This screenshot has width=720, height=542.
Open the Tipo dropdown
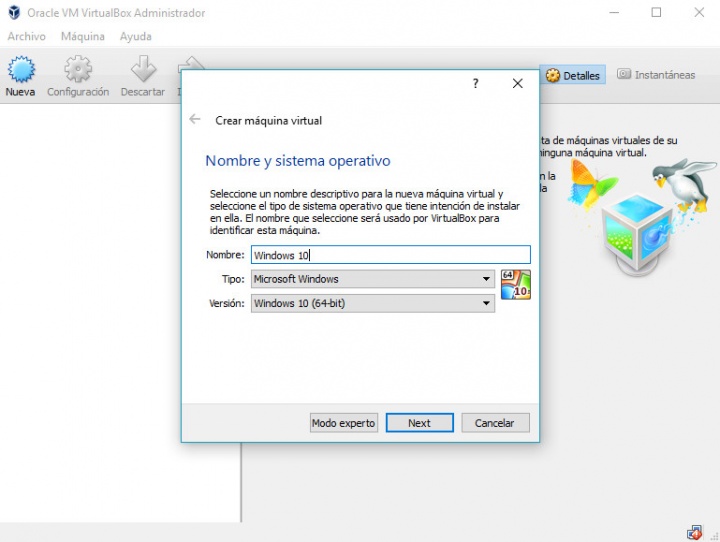tap(373, 279)
